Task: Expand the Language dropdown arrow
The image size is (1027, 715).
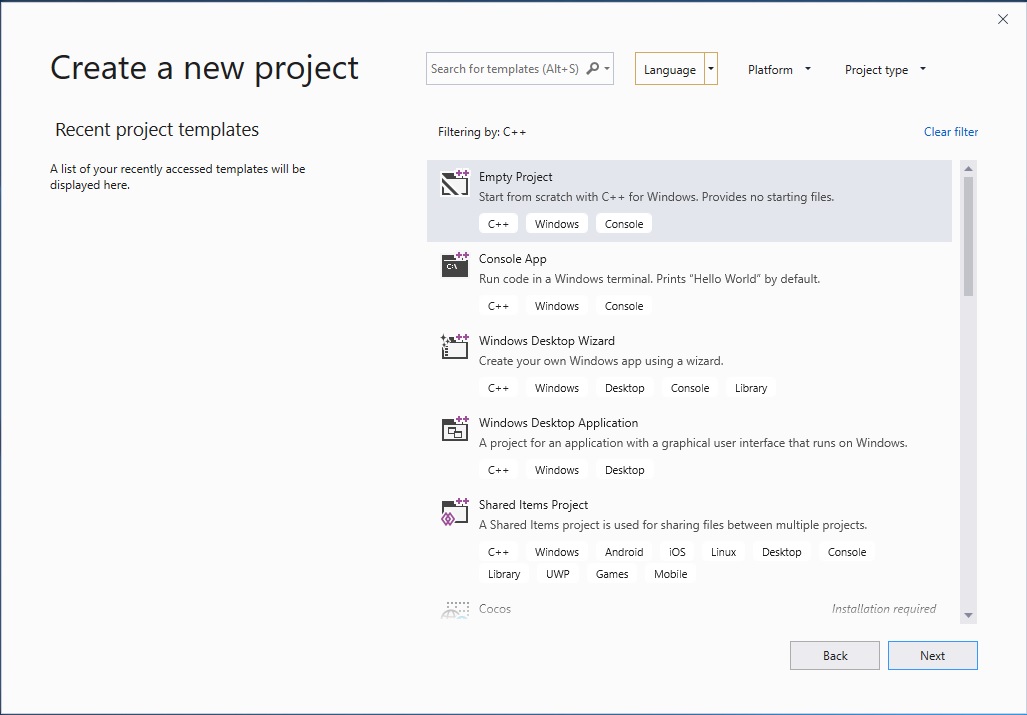Action: tap(711, 69)
